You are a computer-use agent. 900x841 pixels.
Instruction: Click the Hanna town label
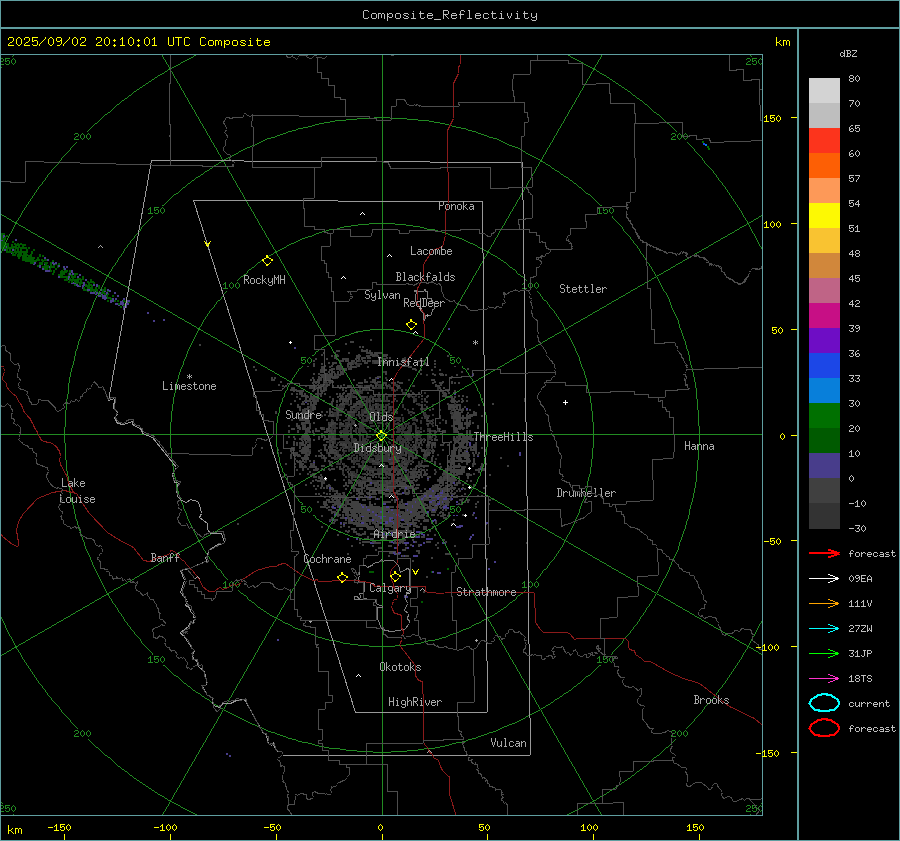[699, 446]
